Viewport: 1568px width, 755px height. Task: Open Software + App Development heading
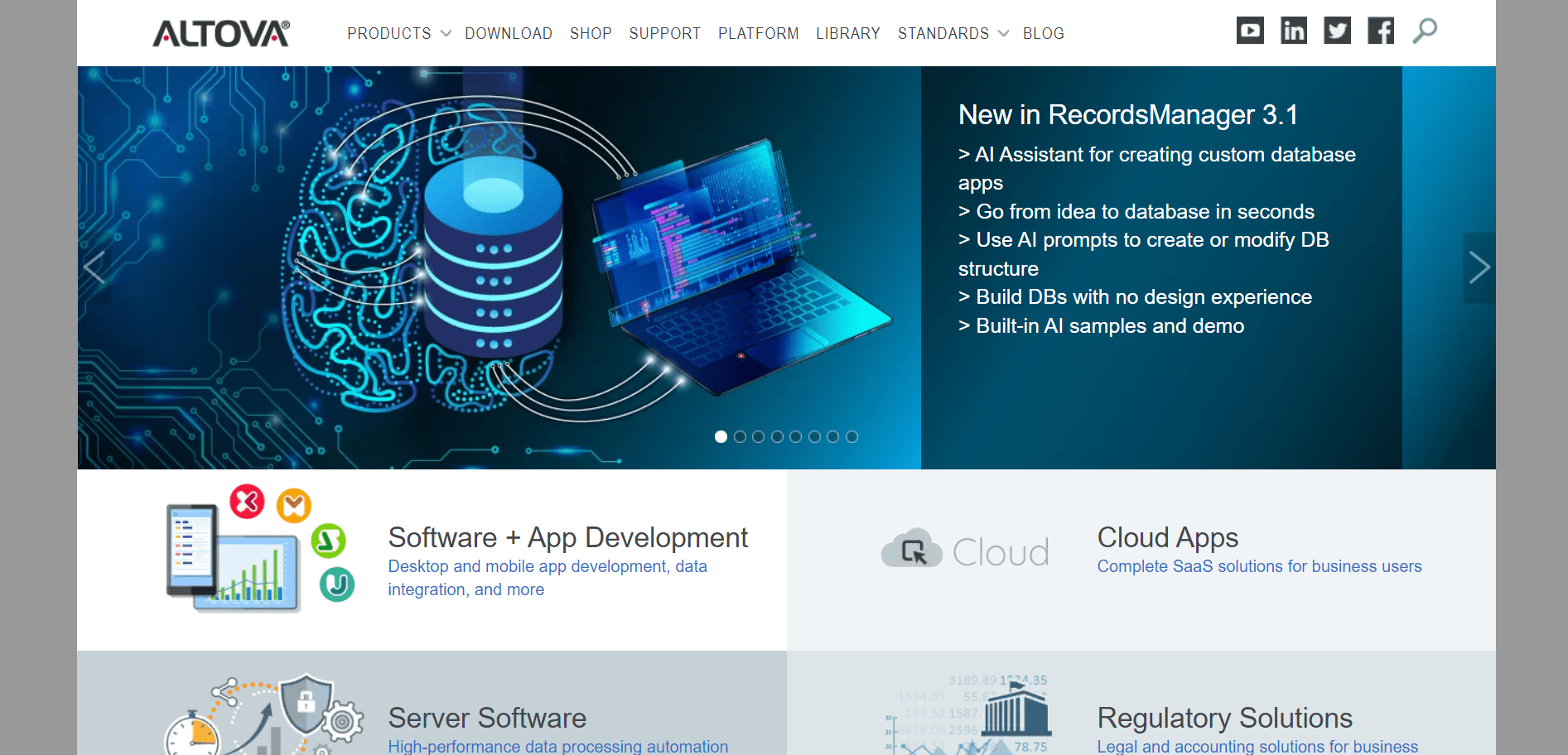568,537
